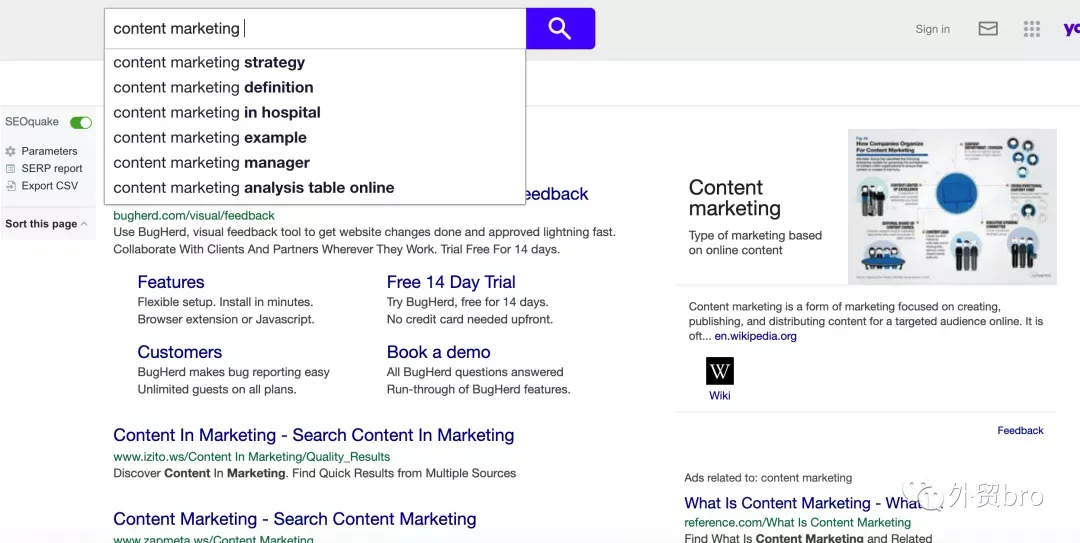Open the mail envelope icon
The image size is (1080, 543).
[x=988, y=28]
